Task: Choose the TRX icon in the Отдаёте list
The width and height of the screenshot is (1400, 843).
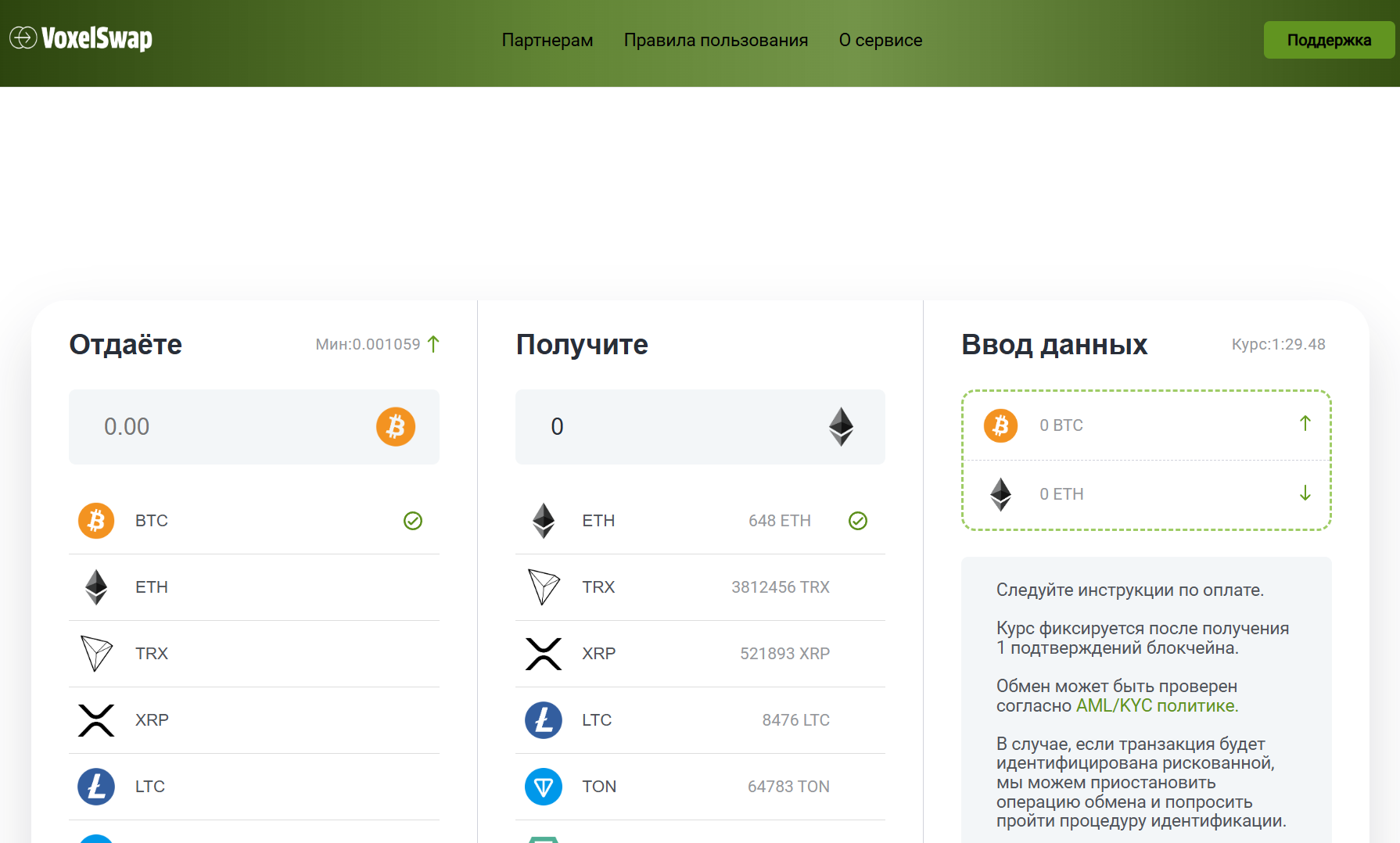Action: [96, 654]
